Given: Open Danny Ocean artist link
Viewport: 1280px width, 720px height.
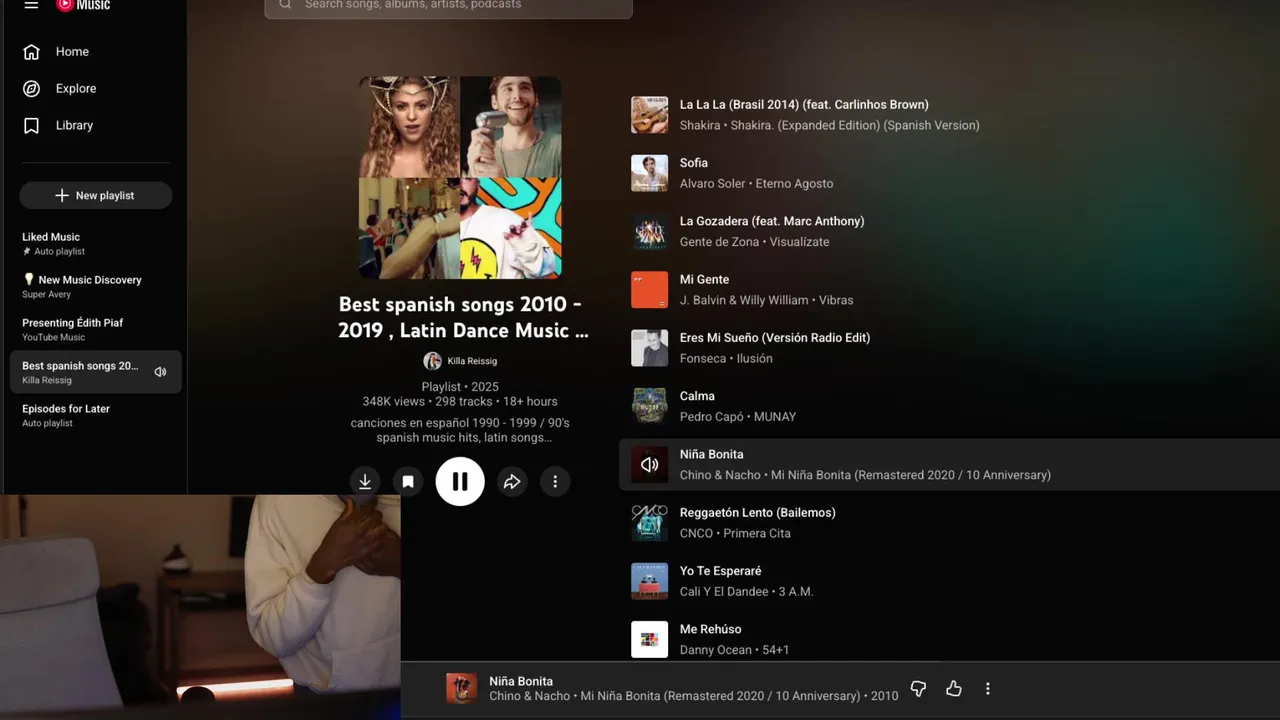Looking at the screenshot, I should coord(715,651).
